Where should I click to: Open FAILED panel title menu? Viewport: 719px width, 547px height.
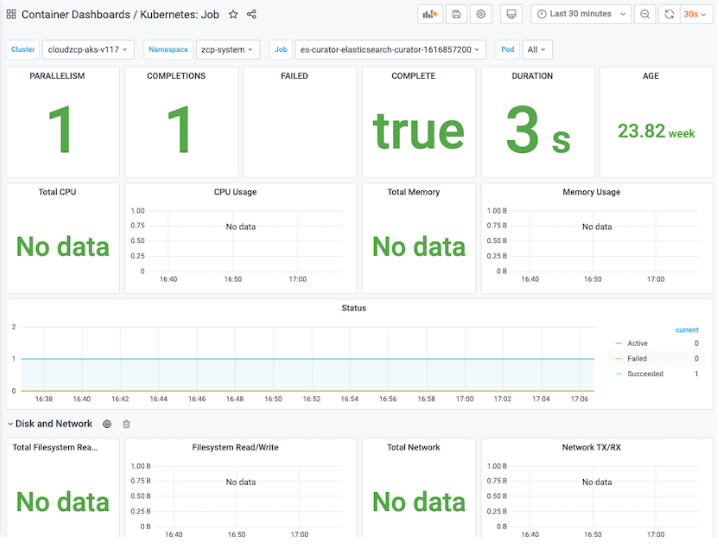coord(294,76)
